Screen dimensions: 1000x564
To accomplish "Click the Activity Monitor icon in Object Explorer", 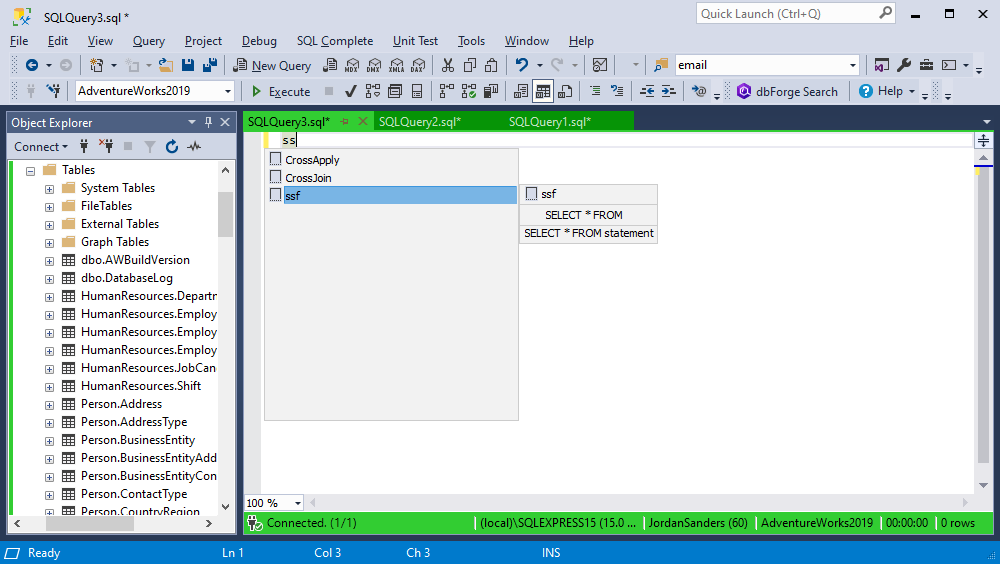I will coord(194,147).
